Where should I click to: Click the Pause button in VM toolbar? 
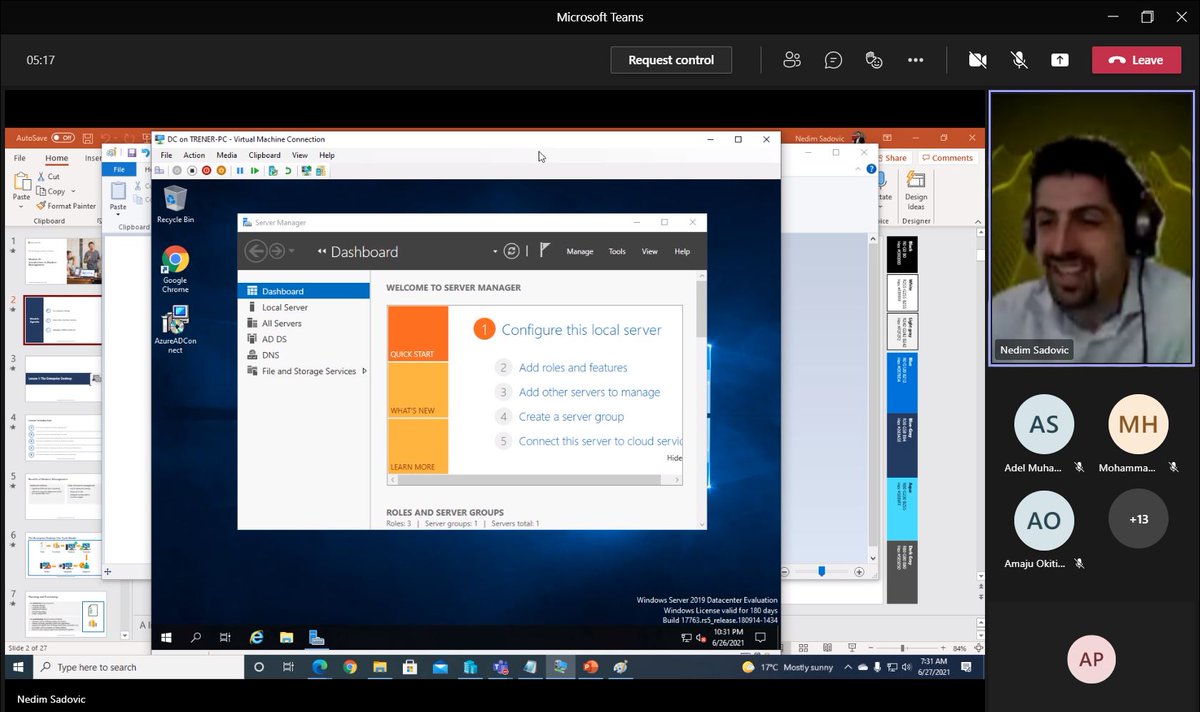[x=240, y=171]
